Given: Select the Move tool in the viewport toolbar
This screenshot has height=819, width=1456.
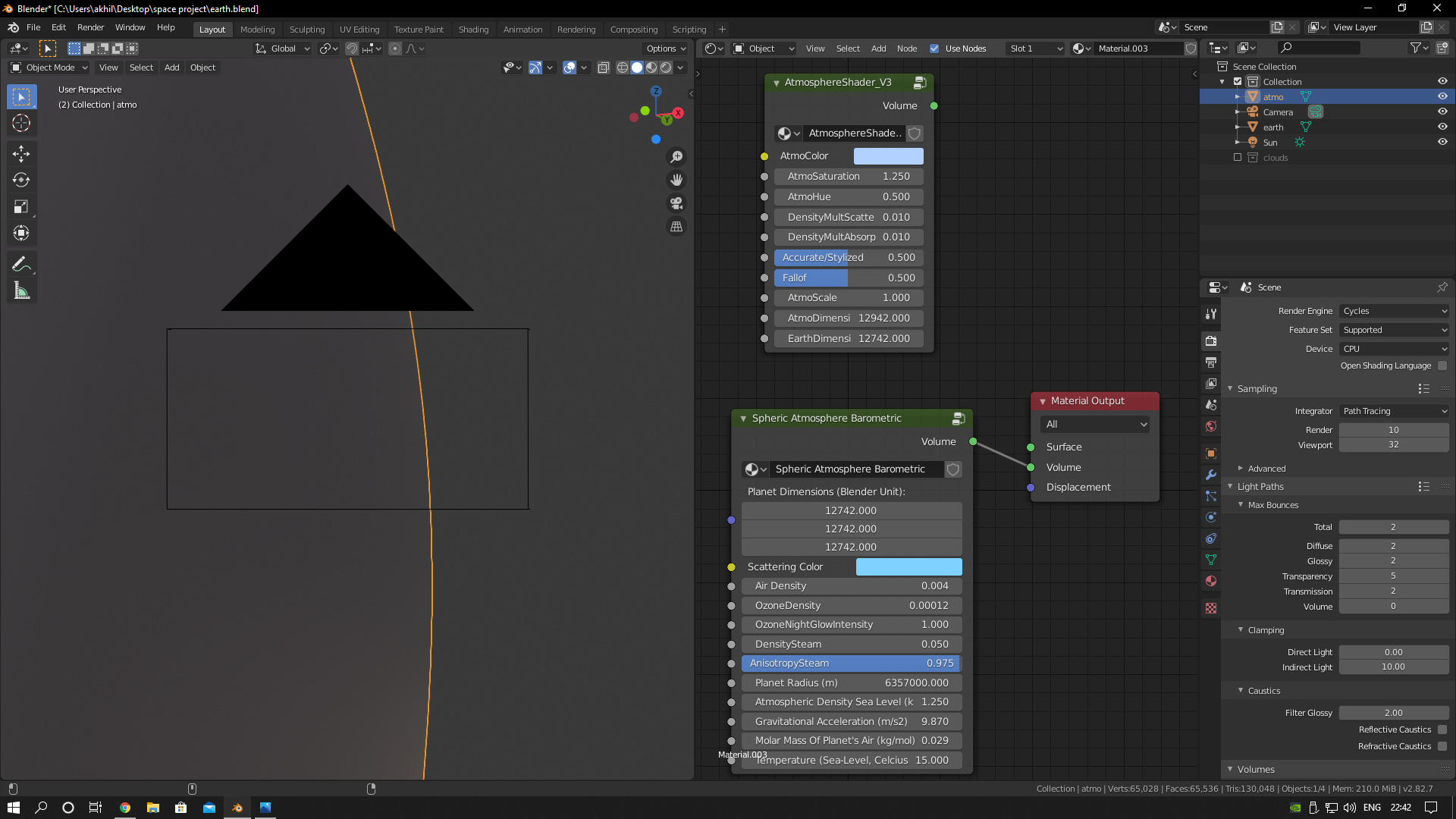Looking at the screenshot, I should tap(21, 154).
